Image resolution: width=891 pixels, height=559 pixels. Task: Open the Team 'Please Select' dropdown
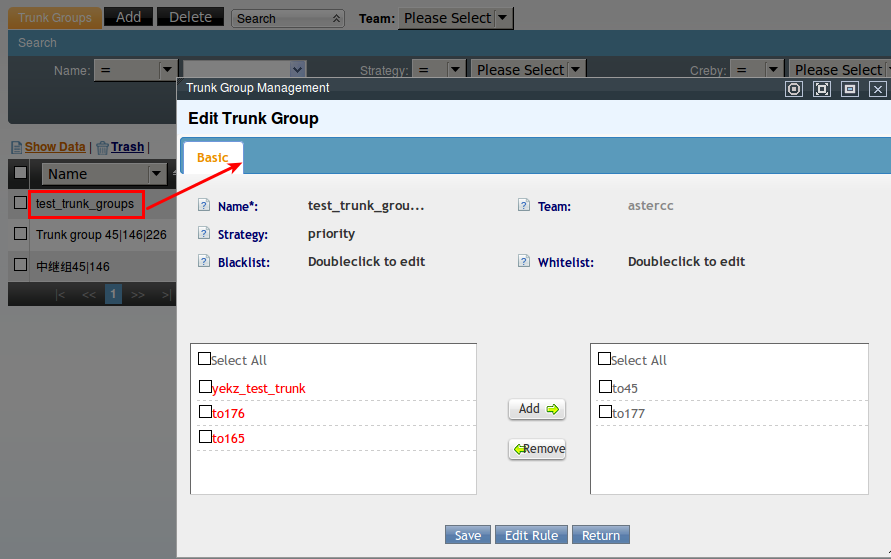click(456, 18)
